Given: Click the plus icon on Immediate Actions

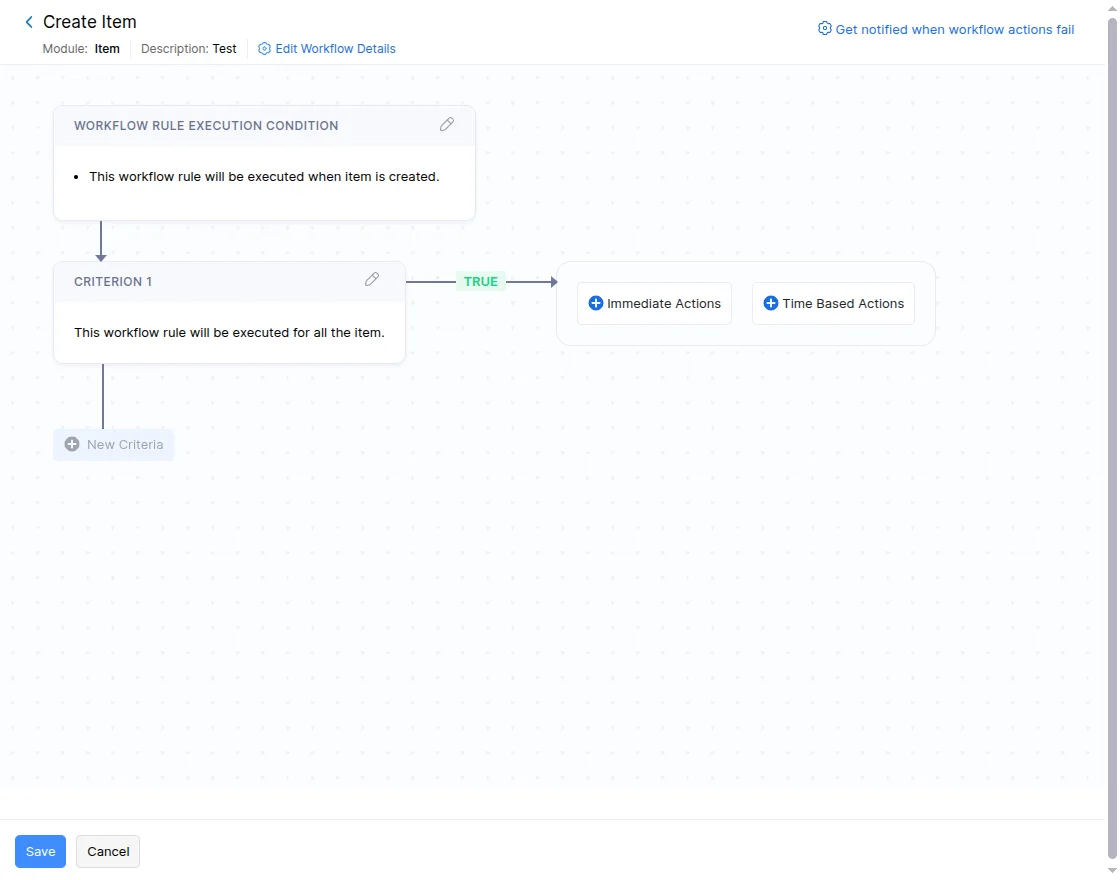Looking at the screenshot, I should click(595, 304).
